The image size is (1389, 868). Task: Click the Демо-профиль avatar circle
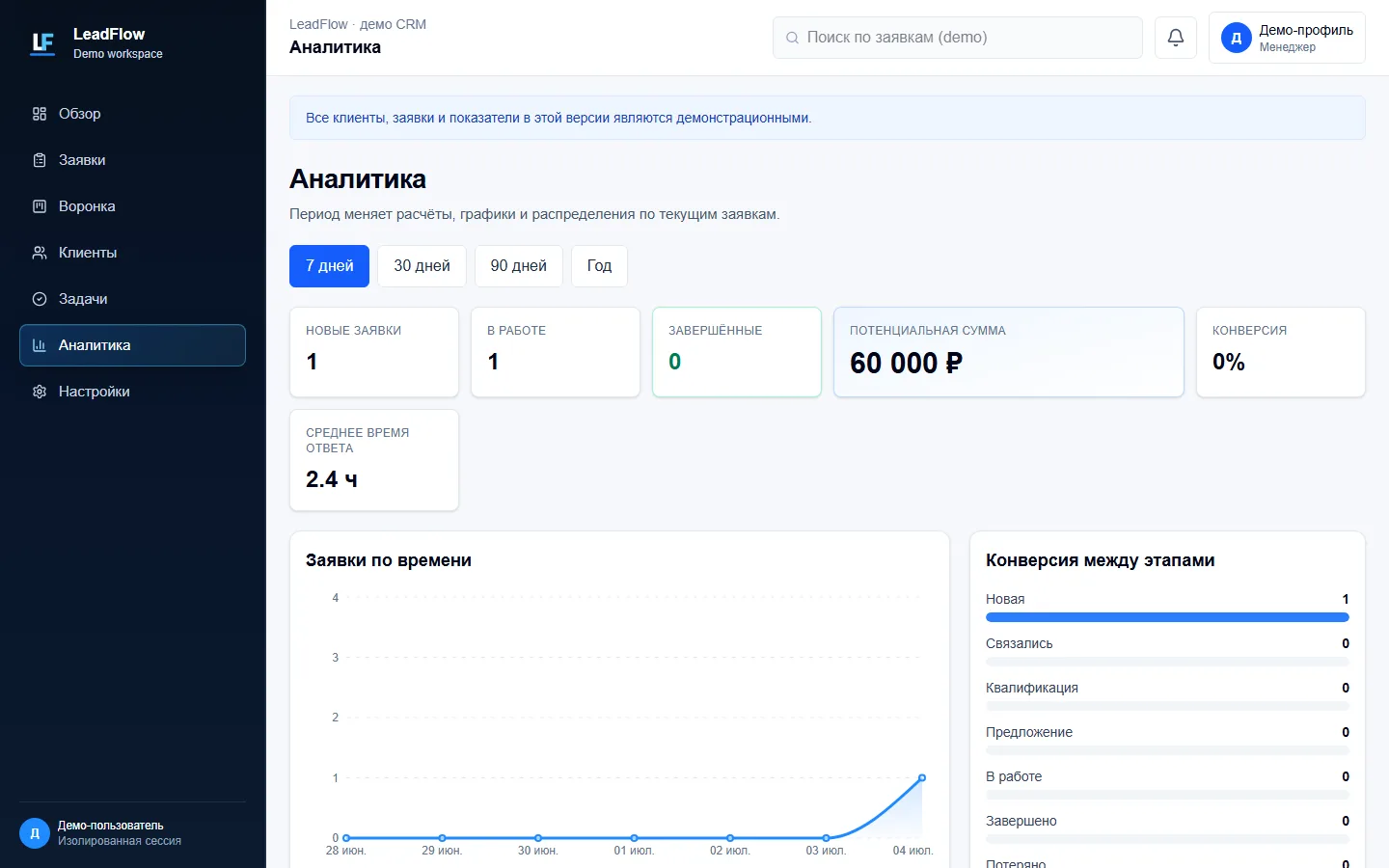click(1237, 38)
